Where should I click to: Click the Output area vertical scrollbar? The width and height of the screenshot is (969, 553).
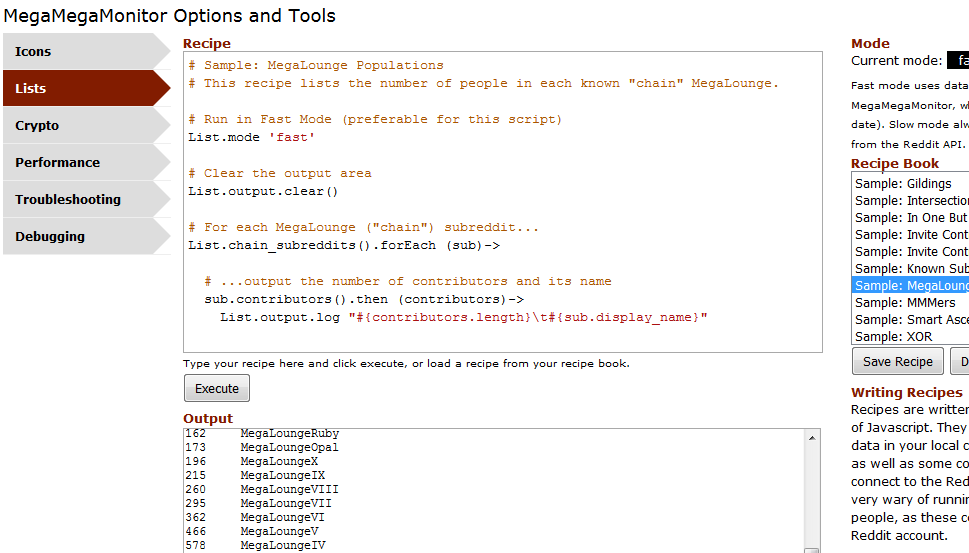[x=813, y=490]
